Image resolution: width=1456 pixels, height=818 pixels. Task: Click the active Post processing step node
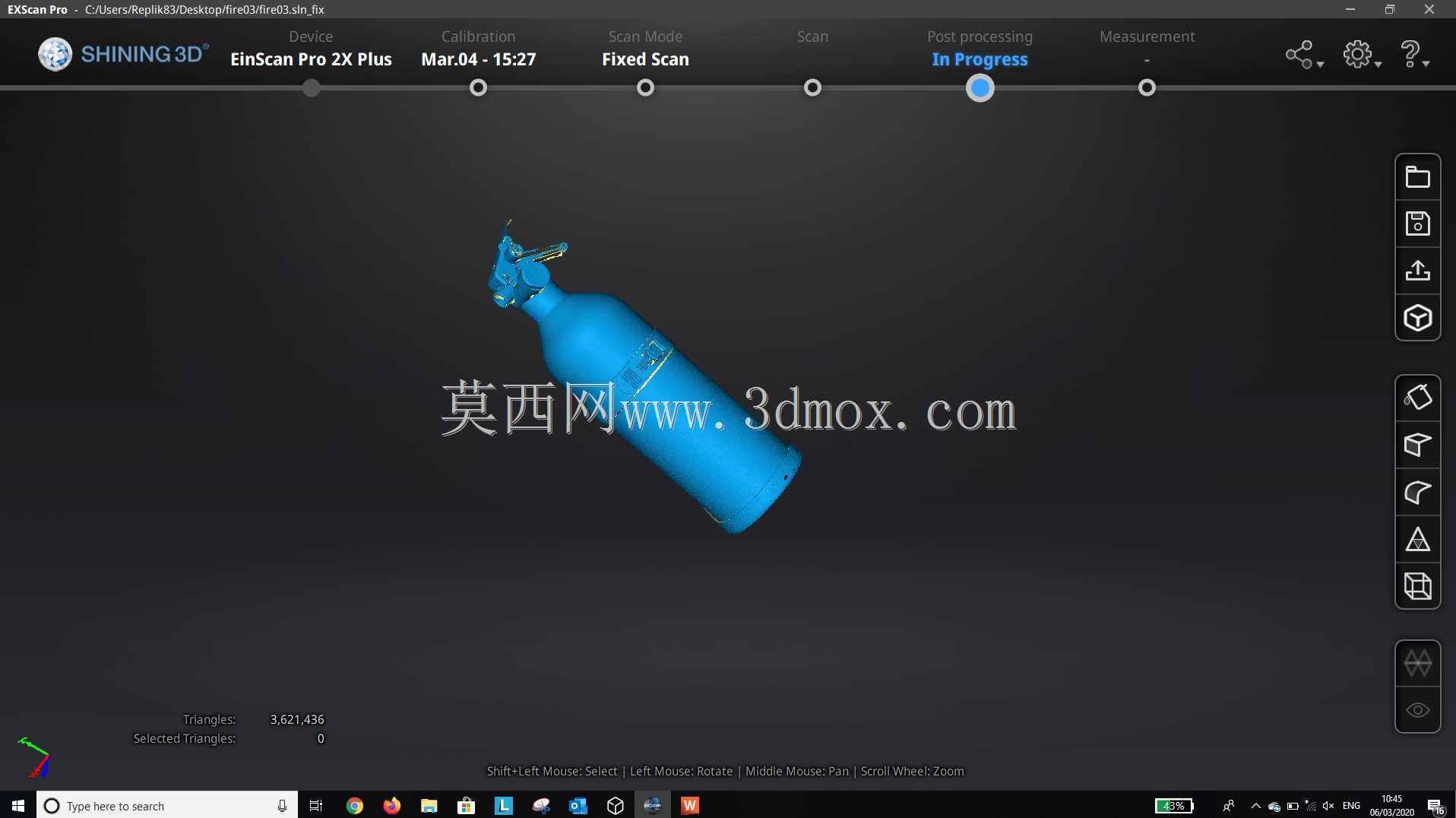pos(980,89)
